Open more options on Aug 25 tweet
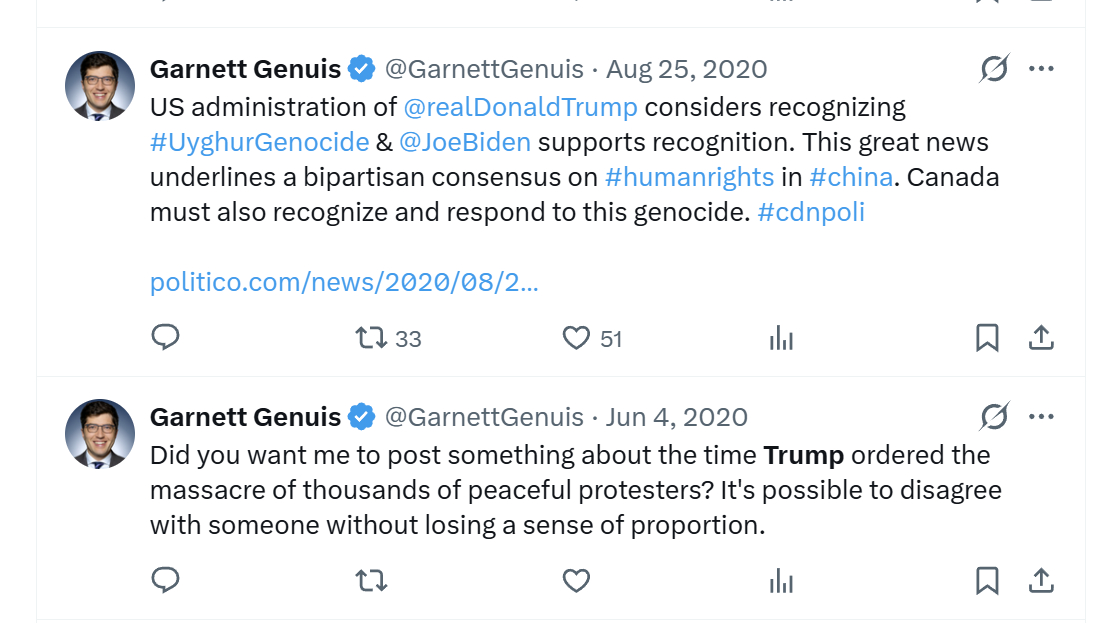This screenshot has width=1095, height=623. pos(1041,69)
